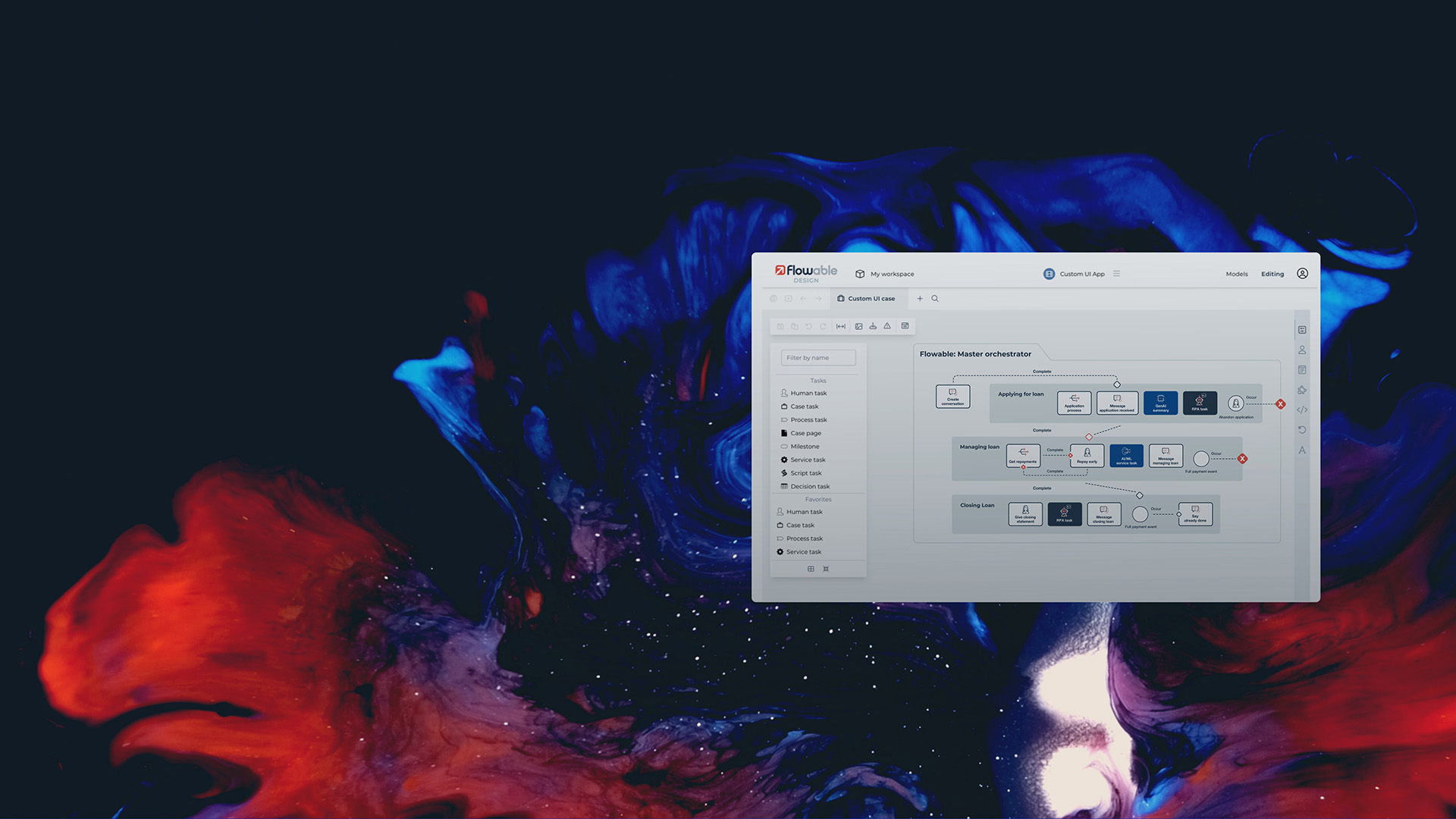Select the Application process node
This screenshot has width=1456, height=819.
pos(1074,403)
